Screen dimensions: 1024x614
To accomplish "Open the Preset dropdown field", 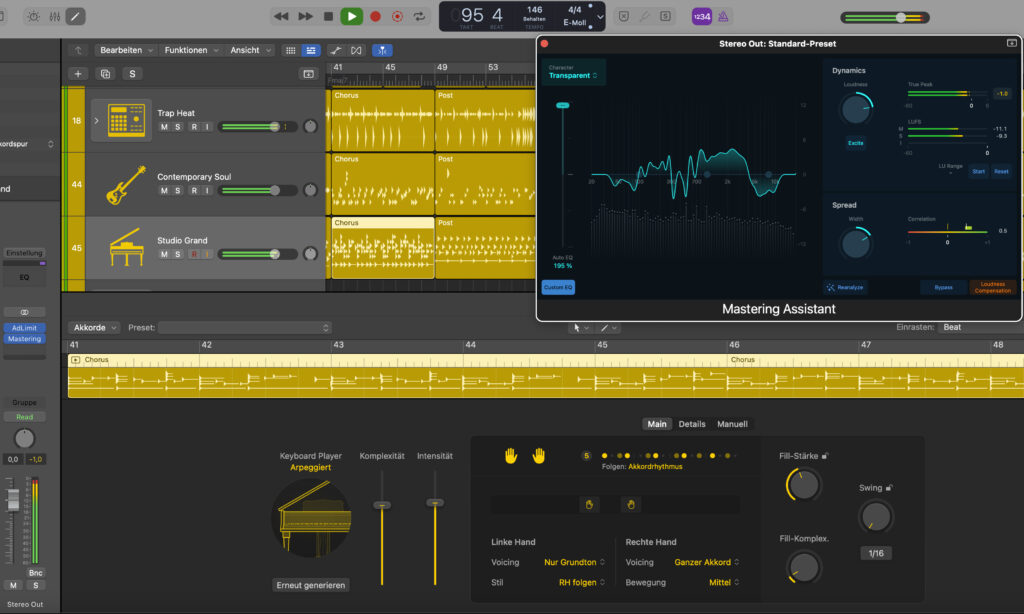I will 244,328.
